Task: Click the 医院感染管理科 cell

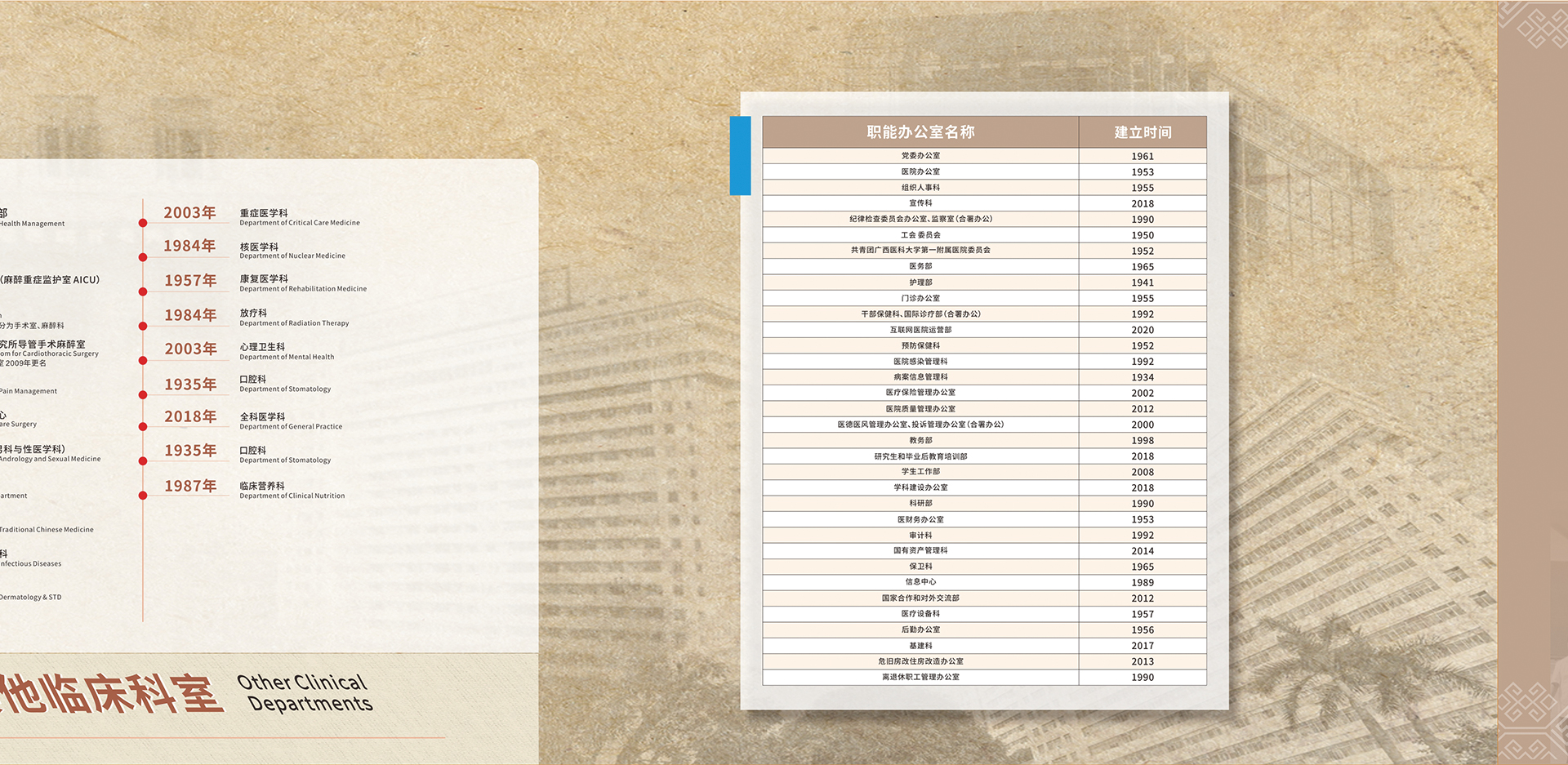Action: pos(920,362)
